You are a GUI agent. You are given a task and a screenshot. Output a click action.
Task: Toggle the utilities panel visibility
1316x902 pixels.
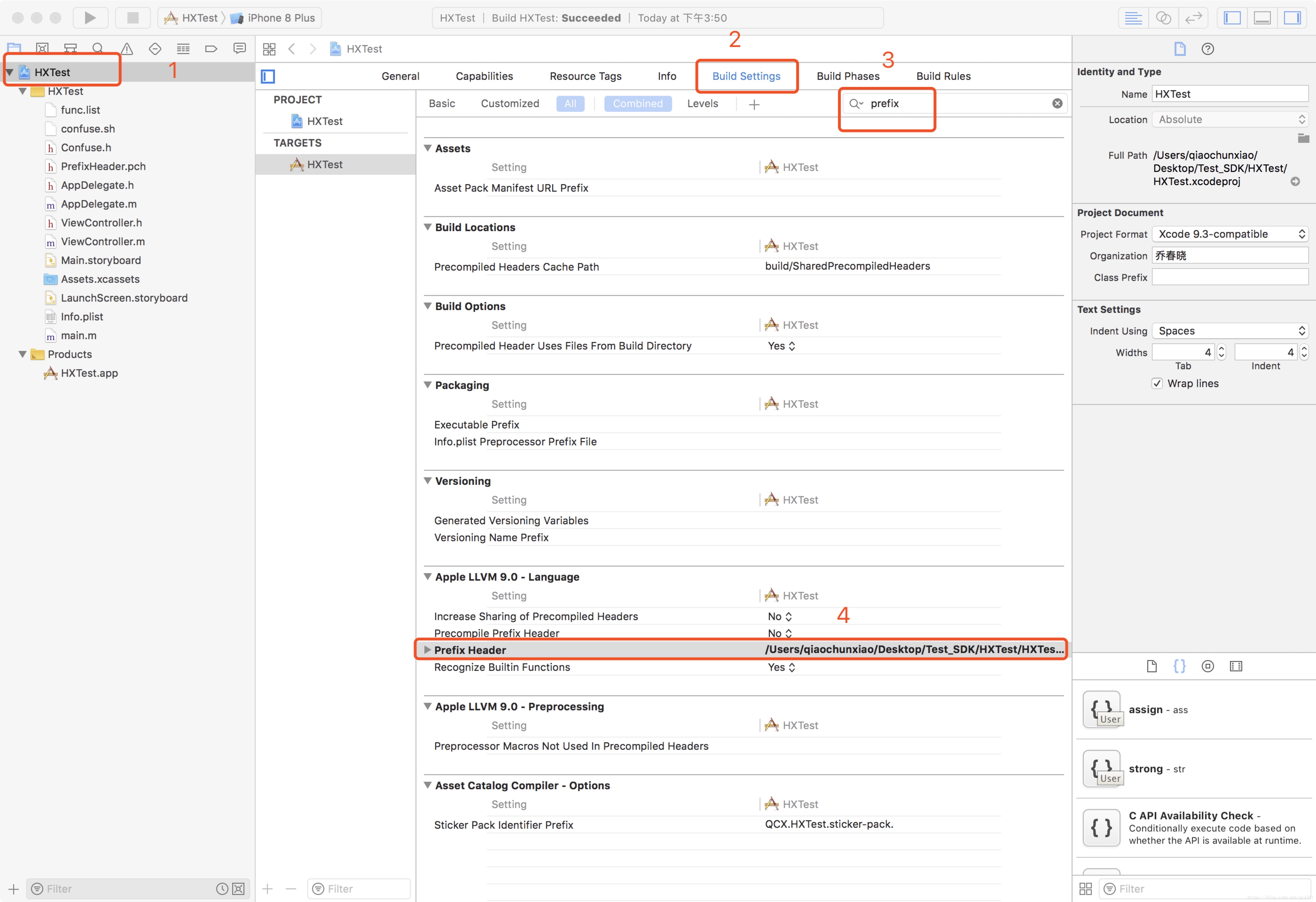1292,18
